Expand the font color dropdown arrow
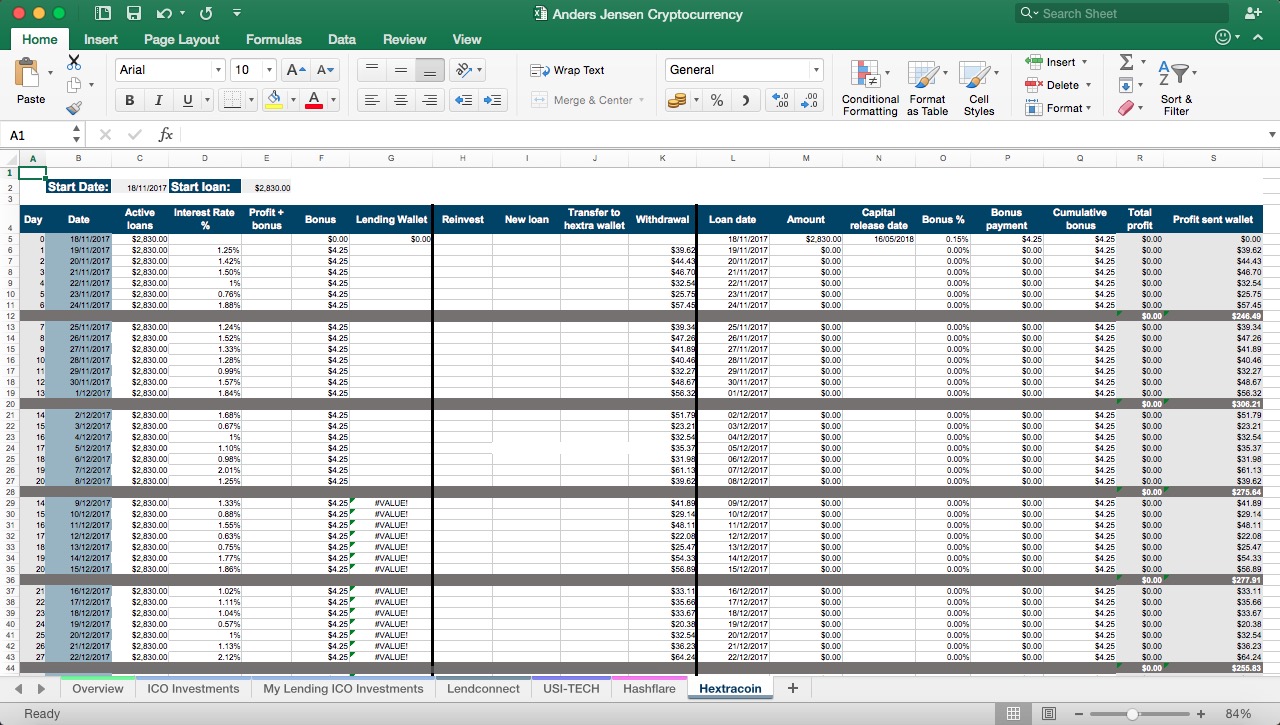Image resolution: width=1280 pixels, height=725 pixels. click(333, 100)
